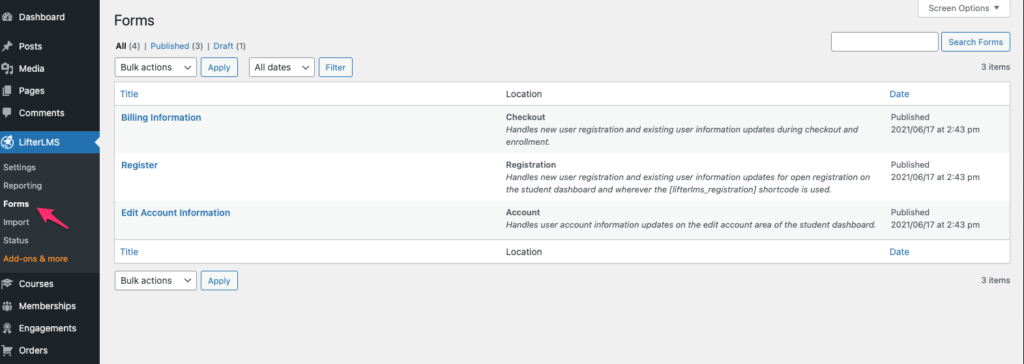Sort by Date in table header
The height and width of the screenshot is (364, 1024).
click(x=899, y=94)
